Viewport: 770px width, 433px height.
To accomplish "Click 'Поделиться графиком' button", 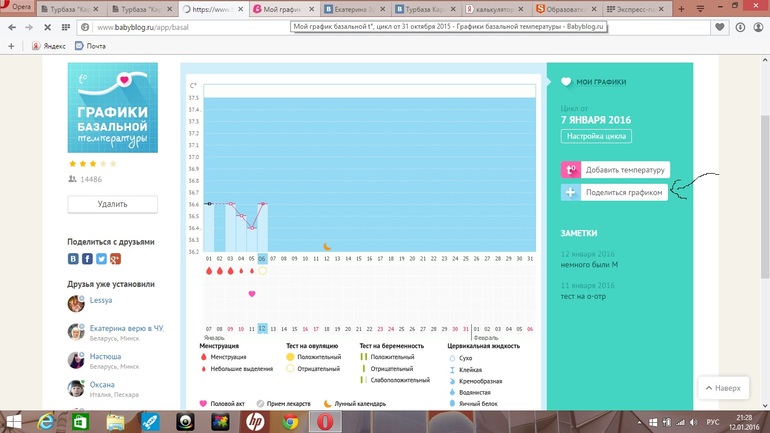I will [614, 192].
